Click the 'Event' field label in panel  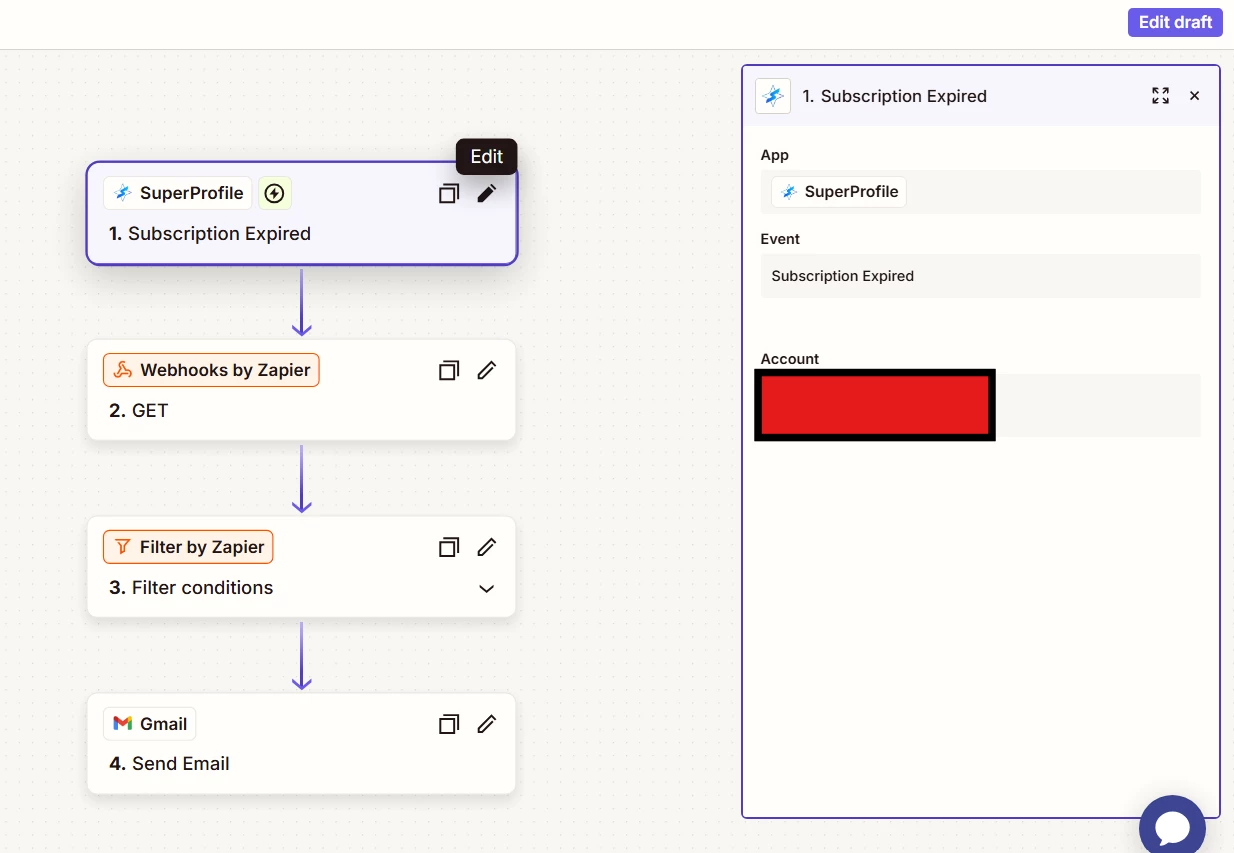point(780,239)
